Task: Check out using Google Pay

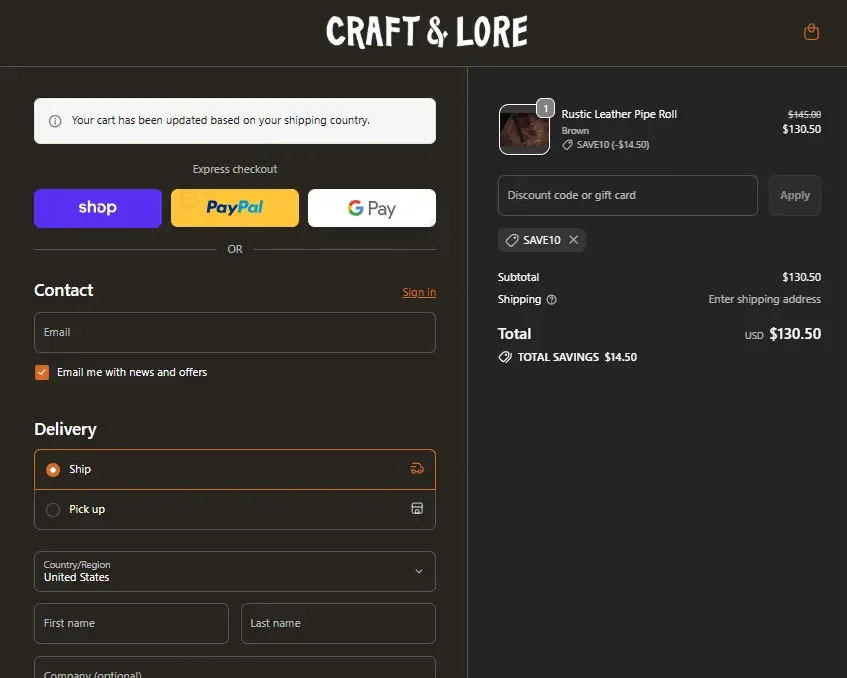Action: pos(372,208)
